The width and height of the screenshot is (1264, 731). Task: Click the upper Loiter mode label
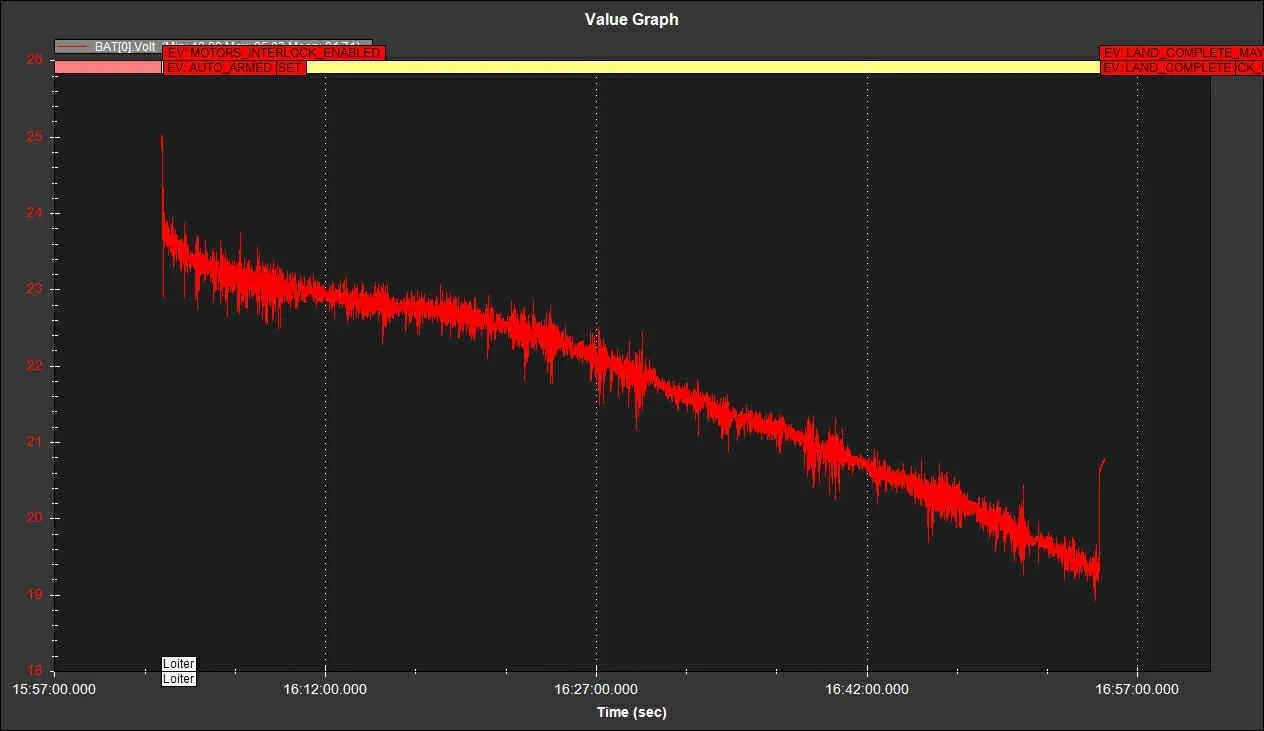(x=179, y=664)
